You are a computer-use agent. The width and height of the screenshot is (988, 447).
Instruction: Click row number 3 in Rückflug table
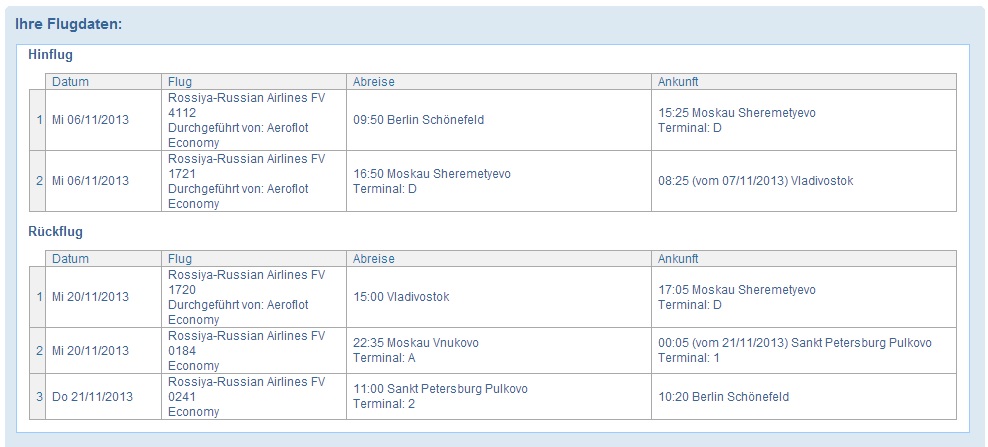[x=38, y=397]
